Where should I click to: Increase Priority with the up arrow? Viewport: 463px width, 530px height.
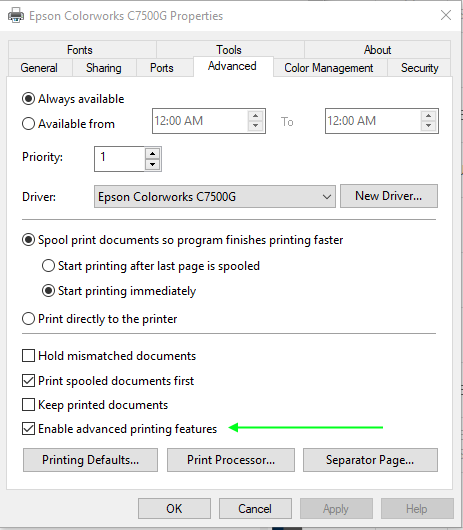(152, 154)
